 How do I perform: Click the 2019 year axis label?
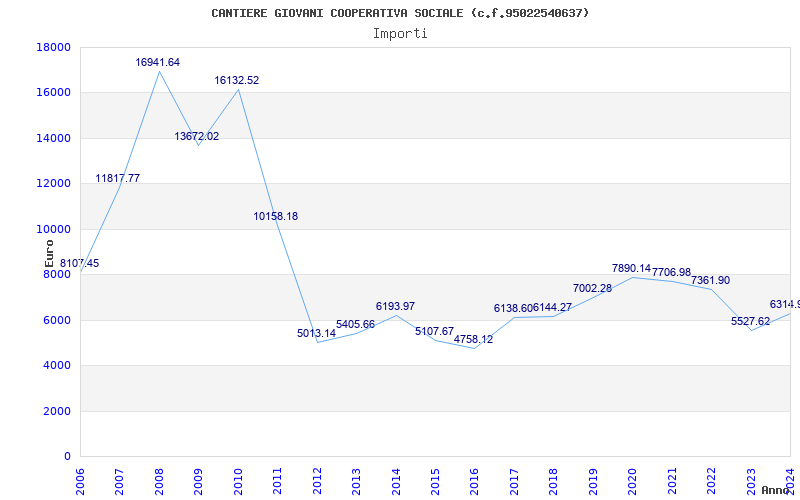(x=593, y=481)
